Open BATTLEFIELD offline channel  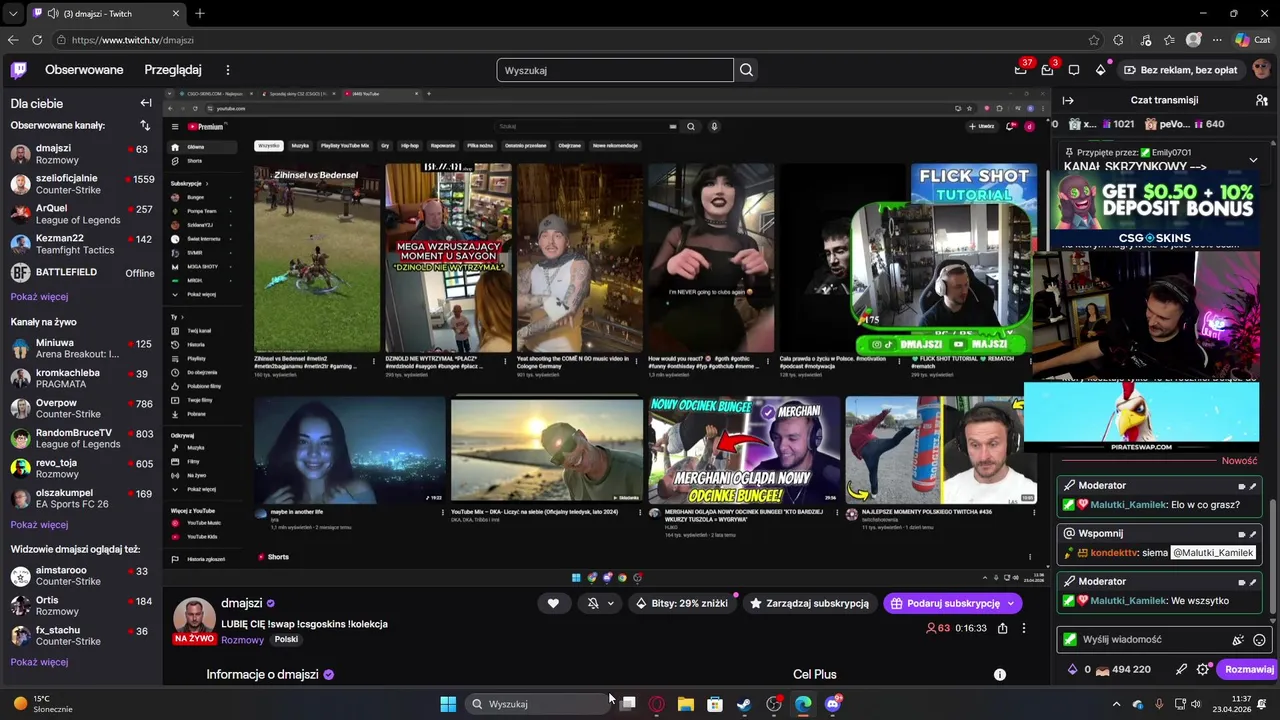pos(81,273)
